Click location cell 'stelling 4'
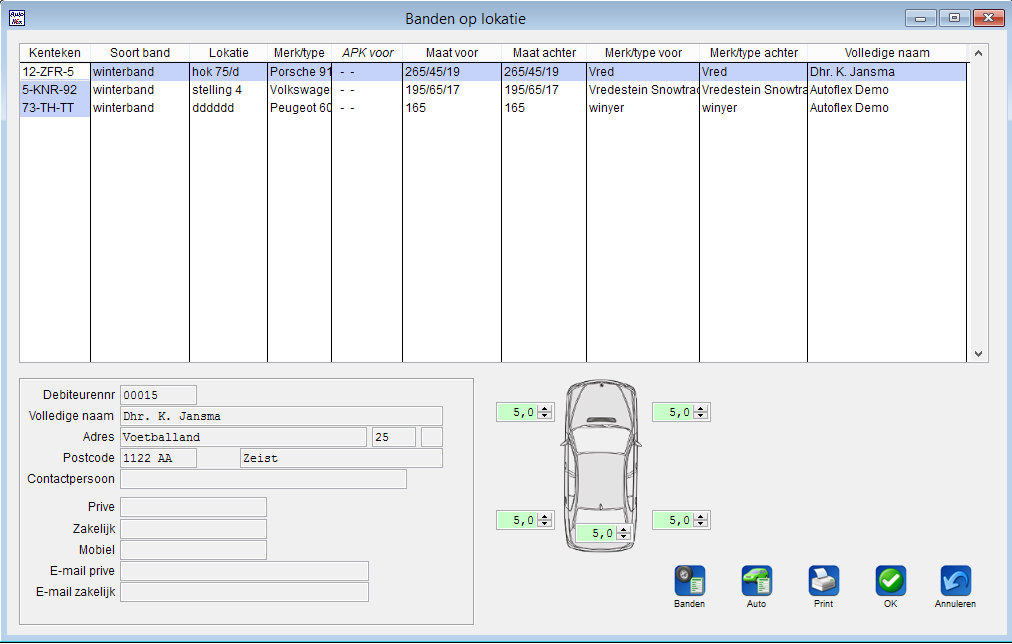 (x=228, y=90)
